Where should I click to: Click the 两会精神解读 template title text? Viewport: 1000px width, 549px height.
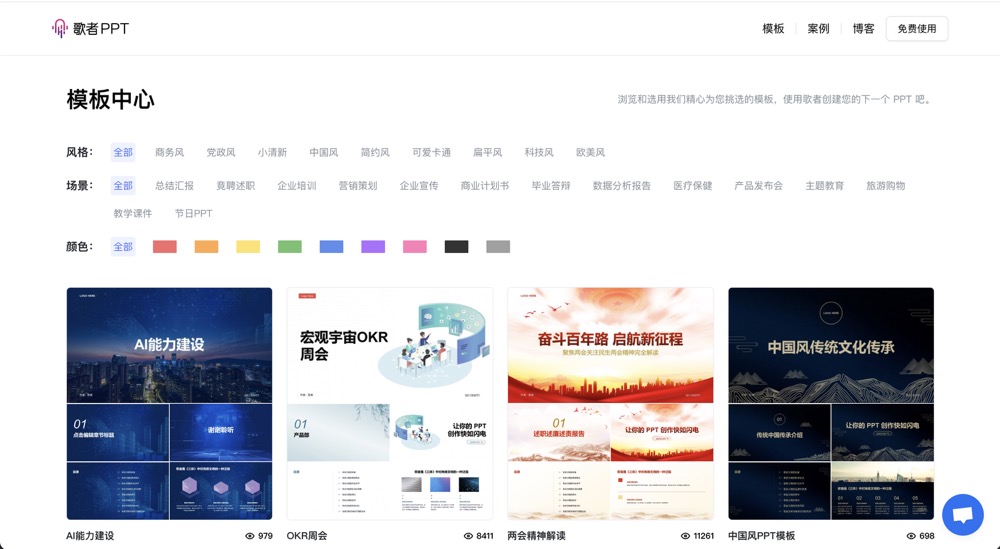coord(536,536)
